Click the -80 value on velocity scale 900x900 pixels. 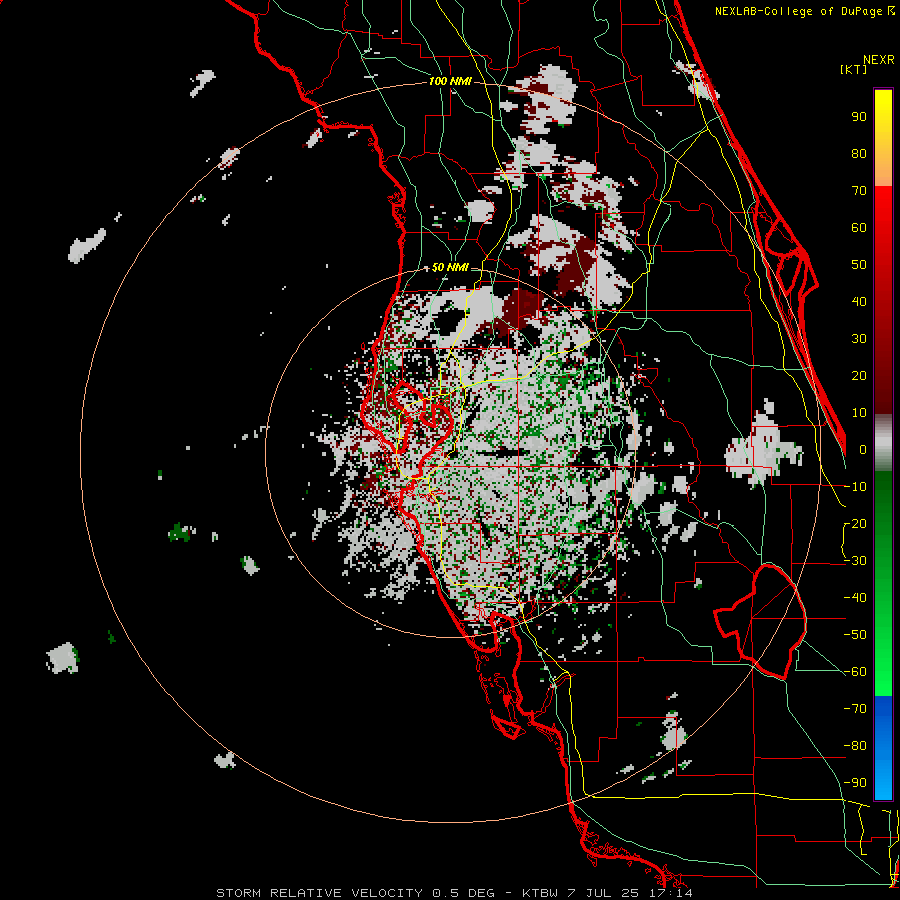point(855,746)
